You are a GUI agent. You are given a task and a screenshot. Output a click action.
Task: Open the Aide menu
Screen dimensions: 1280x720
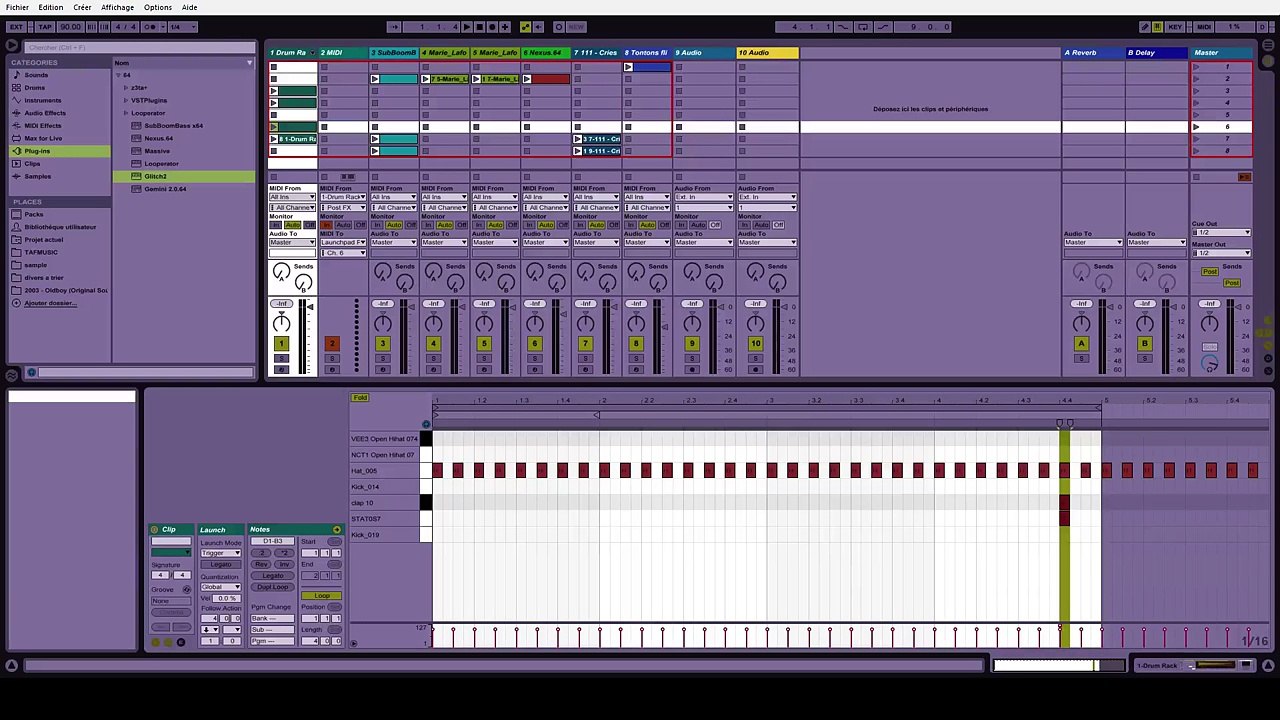click(x=189, y=7)
